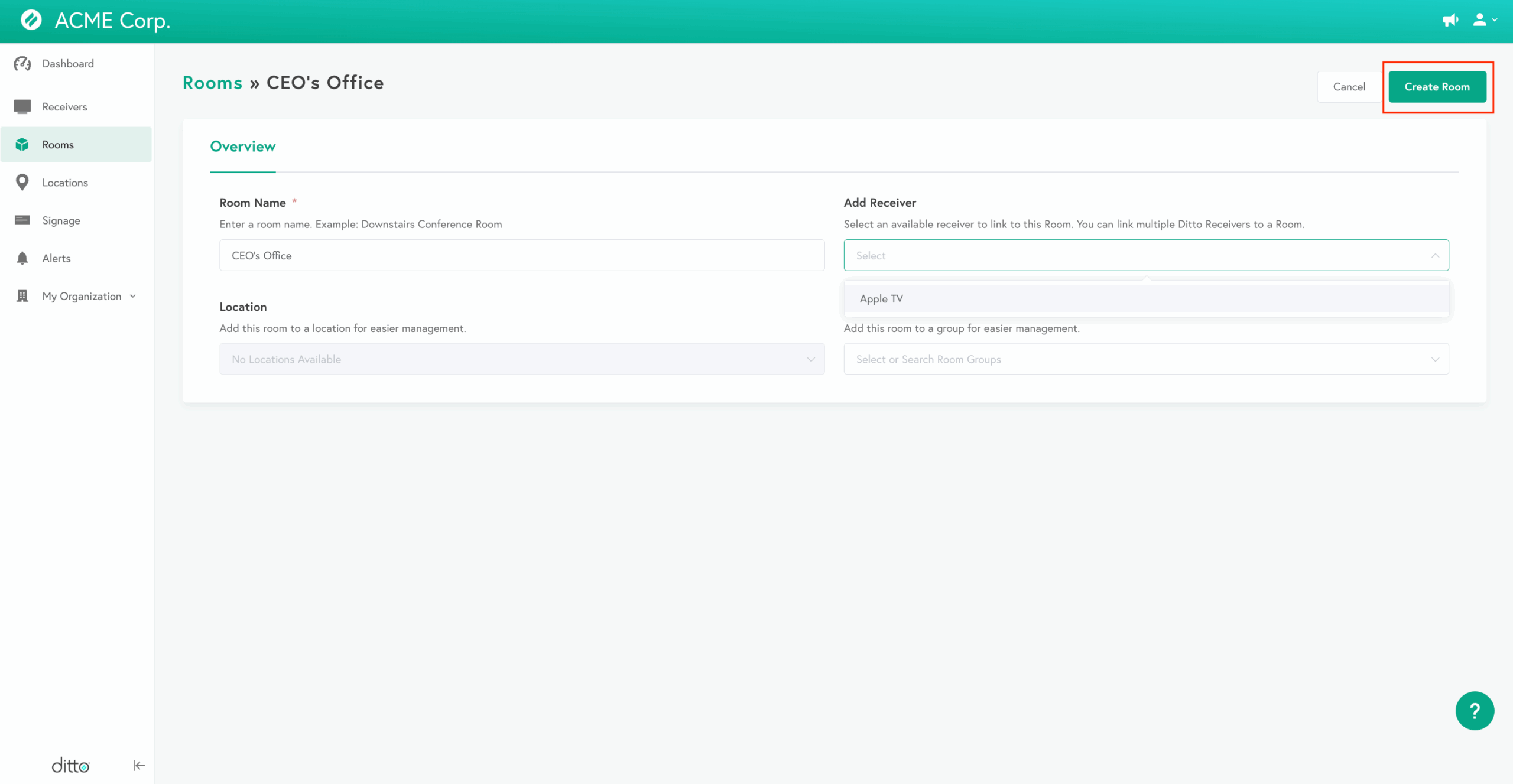
Task: Click the ACME Corp. logo icon
Action: pyautogui.click(x=31, y=20)
